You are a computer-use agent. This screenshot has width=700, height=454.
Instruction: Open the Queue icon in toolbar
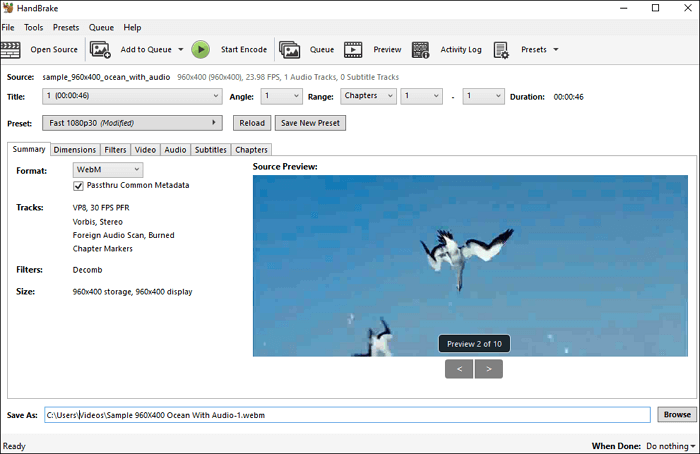290,49
